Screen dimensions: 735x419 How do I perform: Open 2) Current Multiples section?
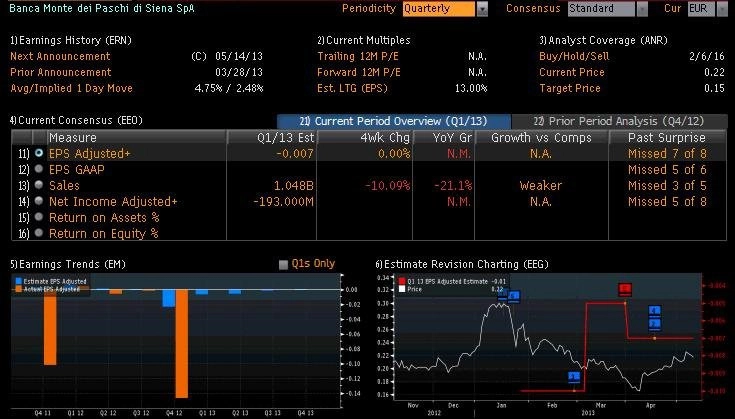(364, 40)
